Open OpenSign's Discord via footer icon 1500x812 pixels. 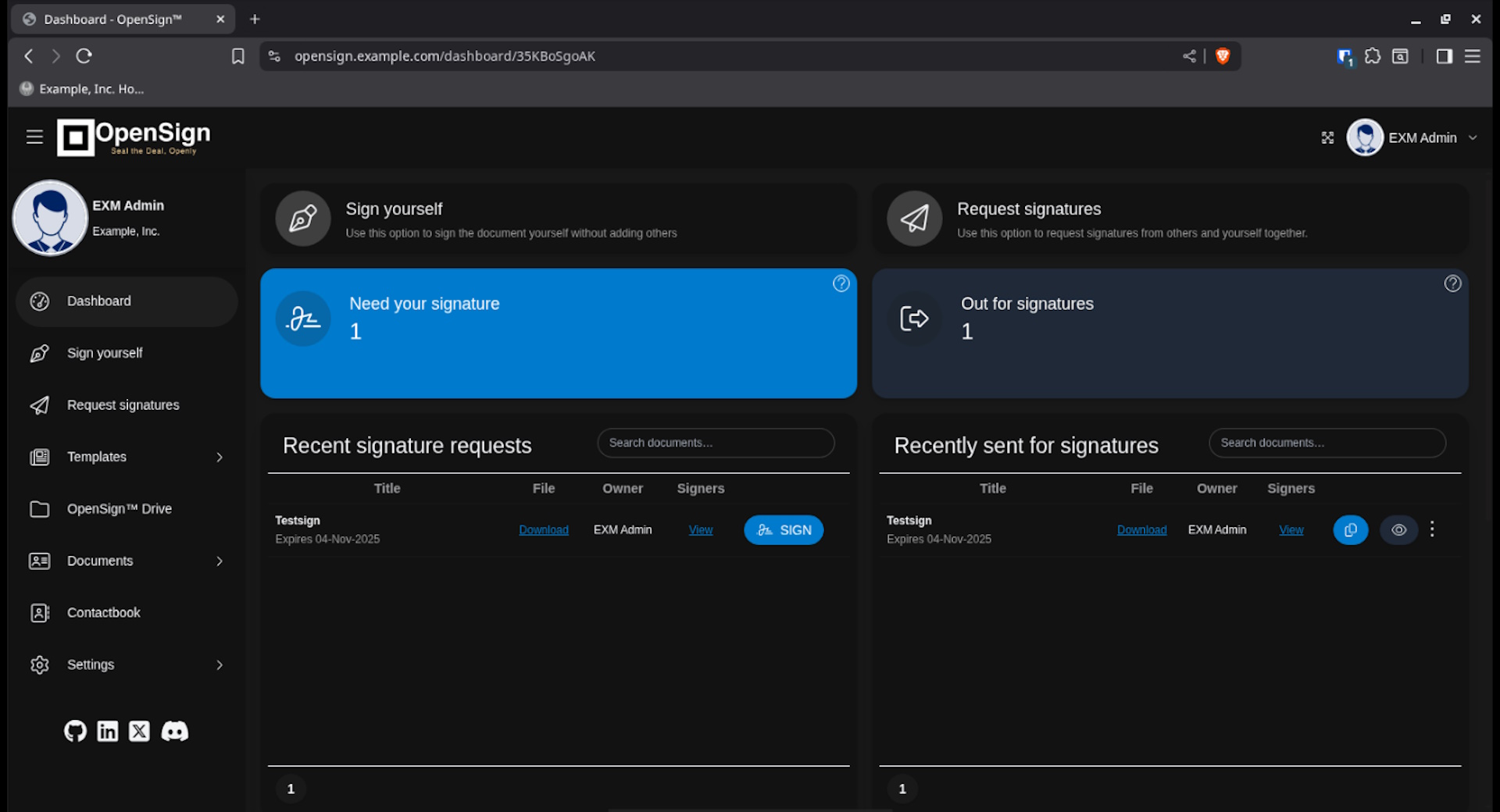click(x=174, y=732)
